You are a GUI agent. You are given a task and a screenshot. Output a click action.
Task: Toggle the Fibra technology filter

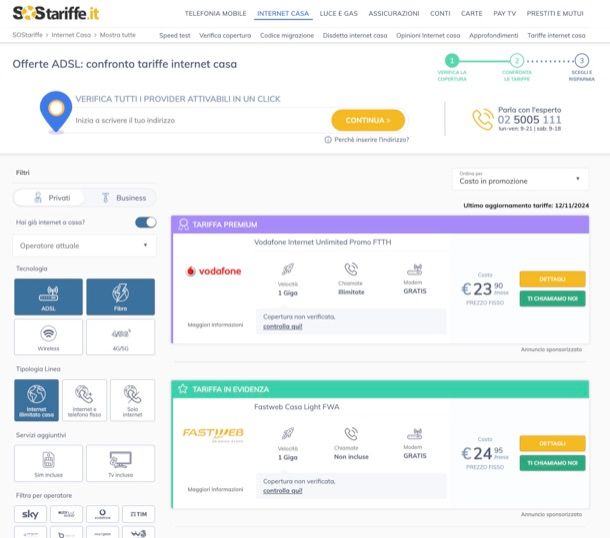pyautogui.click(x=121, y=297)
